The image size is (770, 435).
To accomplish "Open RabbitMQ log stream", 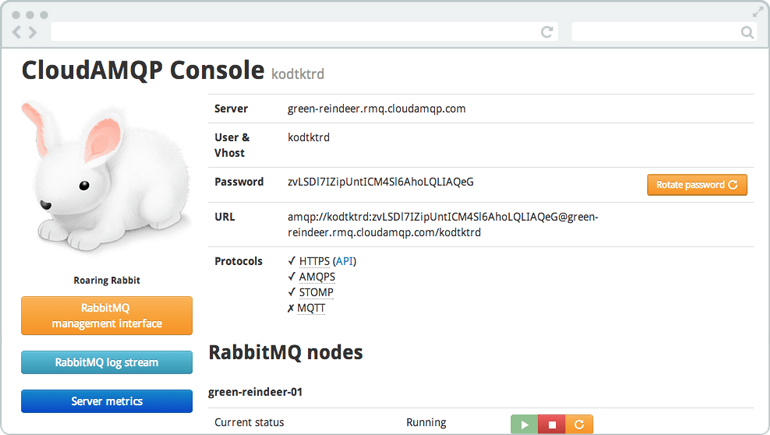I will tap(107, 362).
